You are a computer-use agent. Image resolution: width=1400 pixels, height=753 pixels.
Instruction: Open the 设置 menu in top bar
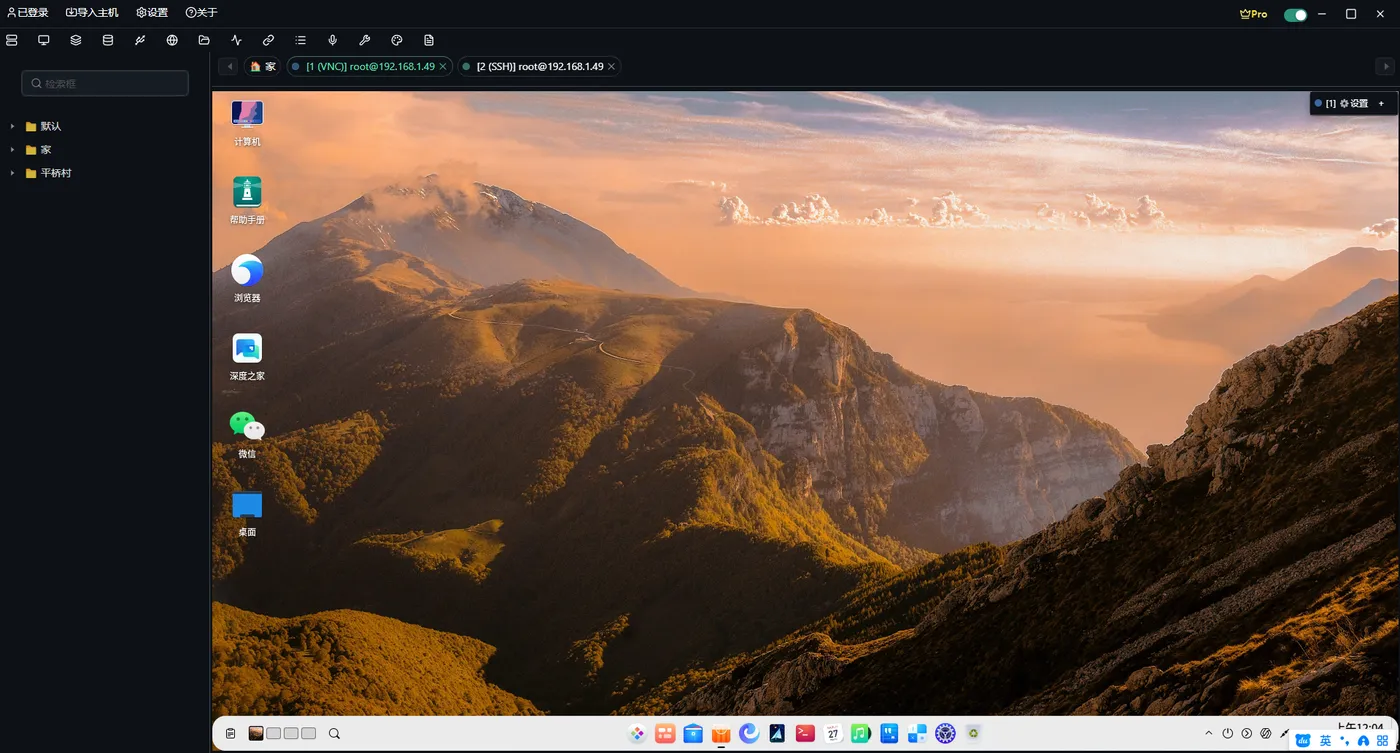point(152,13)
